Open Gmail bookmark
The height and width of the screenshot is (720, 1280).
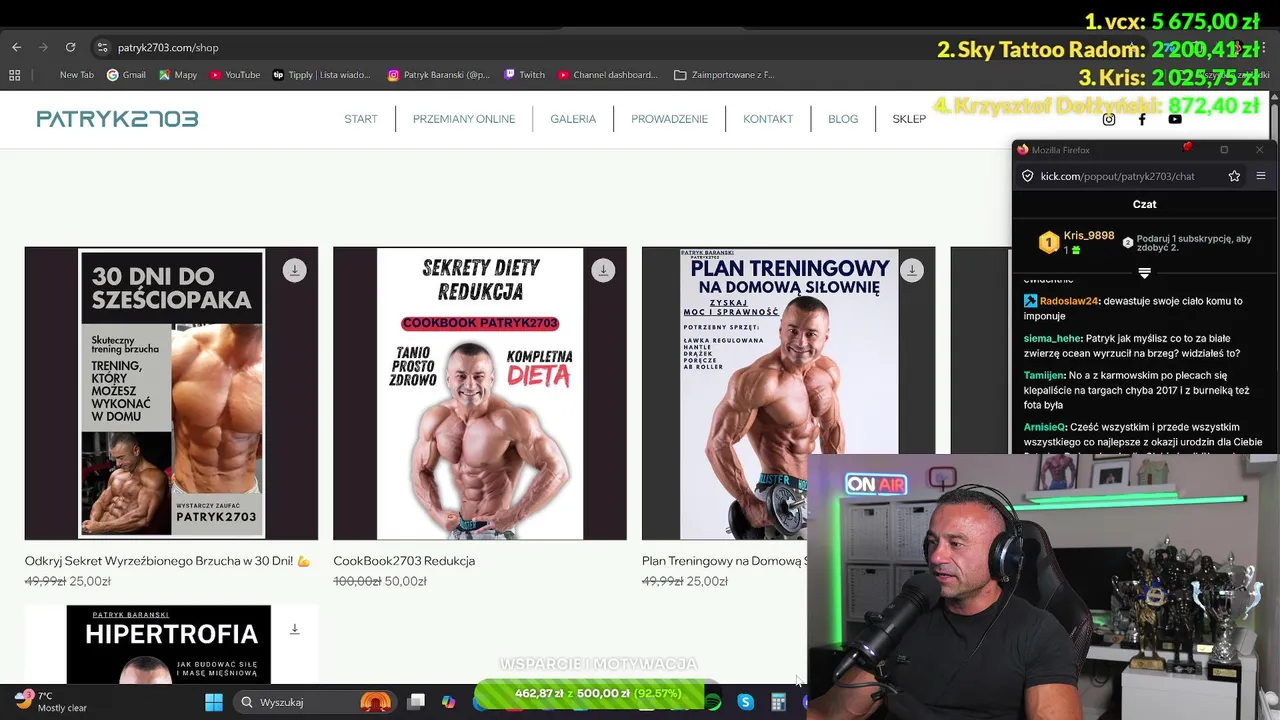(126, 75)
